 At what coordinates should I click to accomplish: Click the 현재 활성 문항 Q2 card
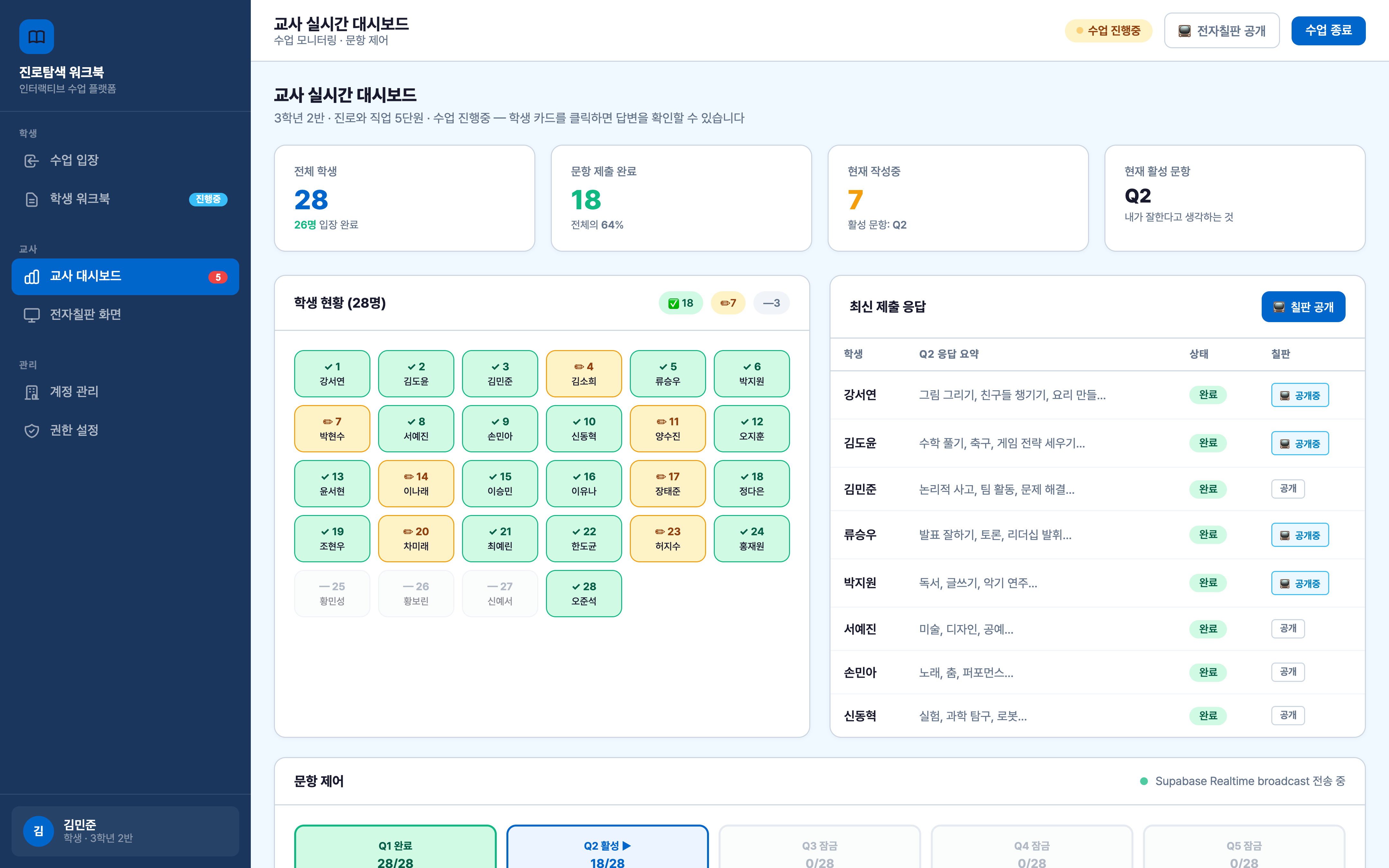1235,198
